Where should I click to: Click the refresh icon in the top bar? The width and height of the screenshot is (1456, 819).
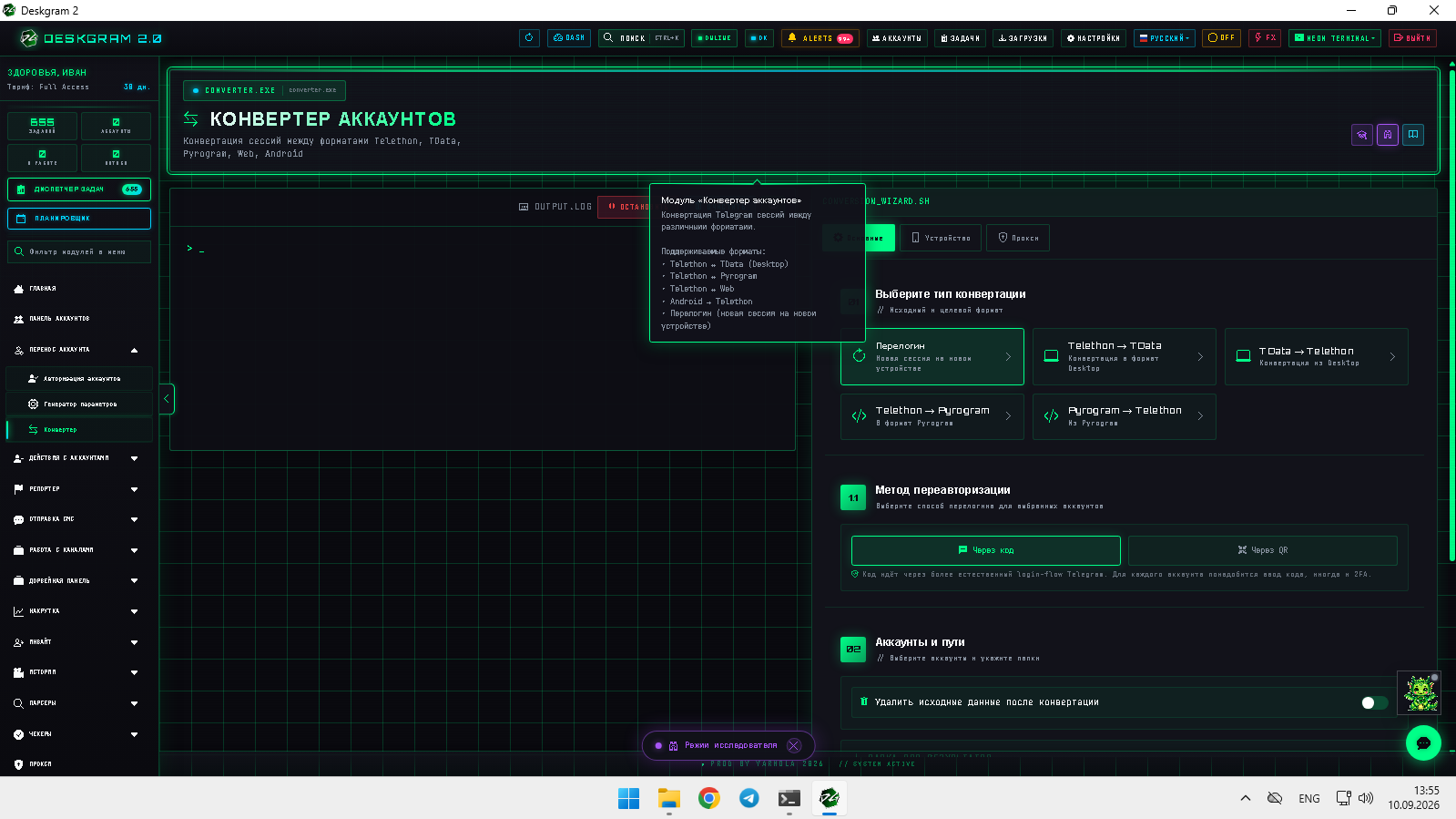[x=529, y=38]
